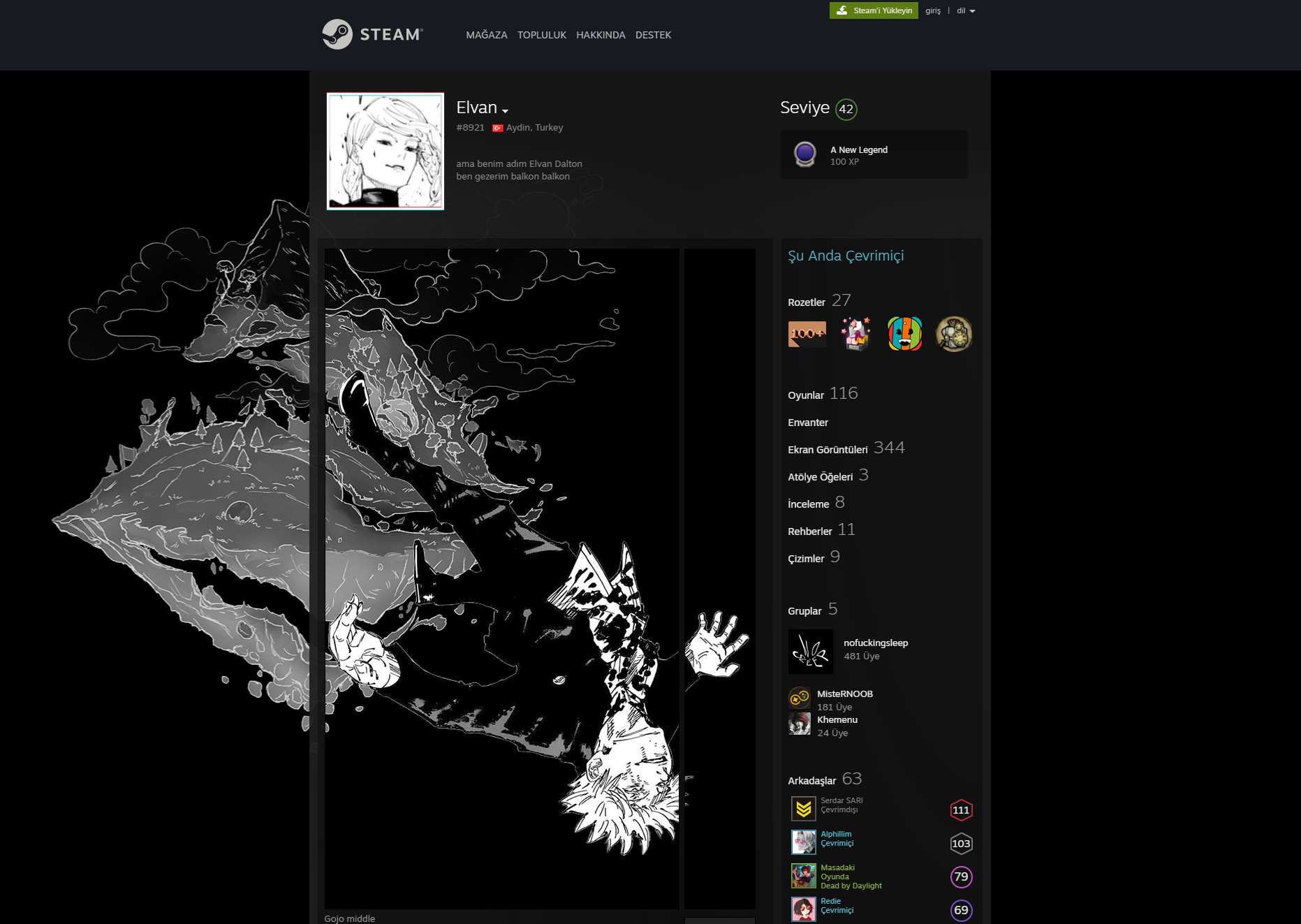Open the Khemenu group link

837,719
